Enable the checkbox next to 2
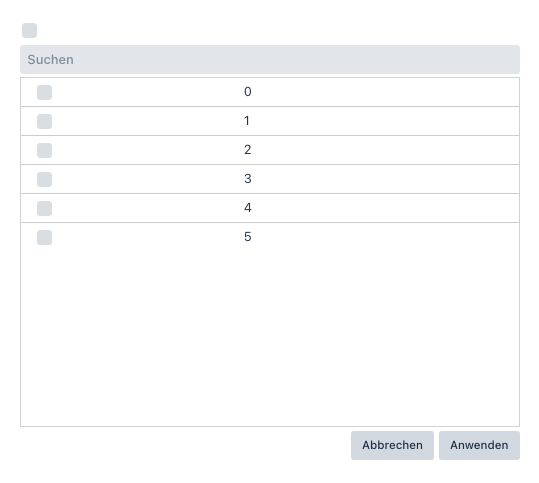Screen dimensions: 539x483 44,151
